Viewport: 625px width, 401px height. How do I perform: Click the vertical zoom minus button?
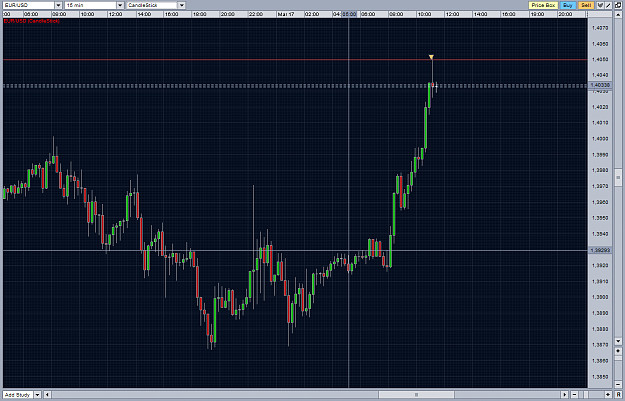(x=618, y=384)
